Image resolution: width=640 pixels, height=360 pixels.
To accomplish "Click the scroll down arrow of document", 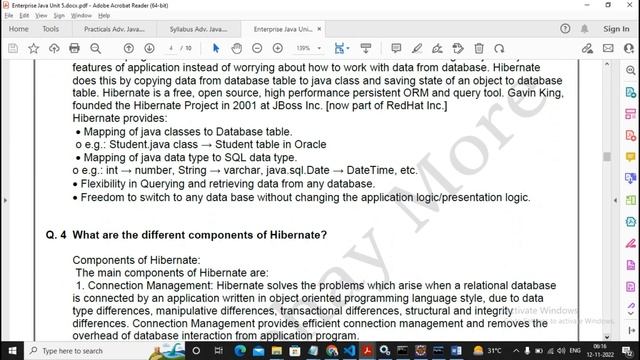I will click(x=607, y=337).
